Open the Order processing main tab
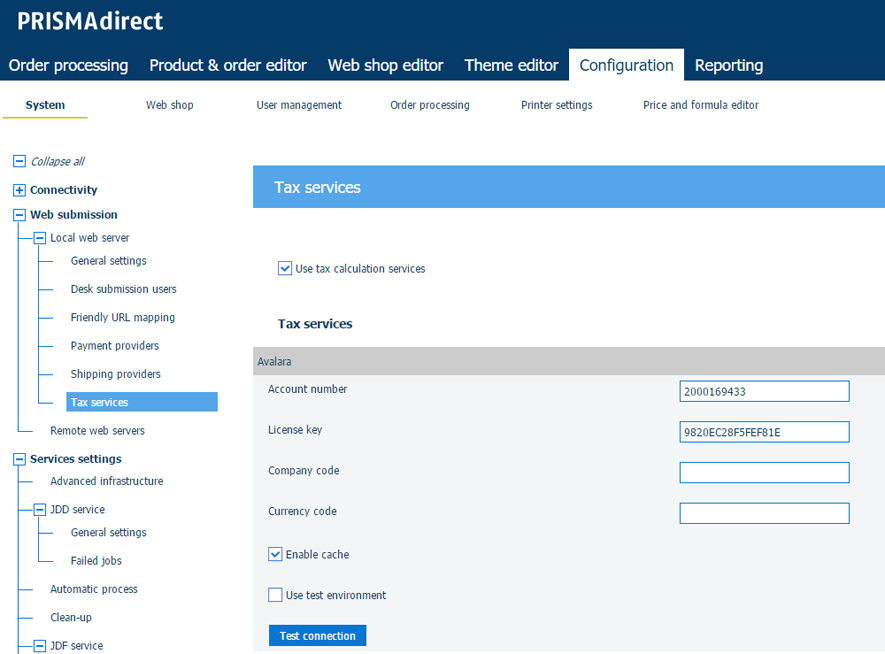885x654 pixels. point(68,65)
